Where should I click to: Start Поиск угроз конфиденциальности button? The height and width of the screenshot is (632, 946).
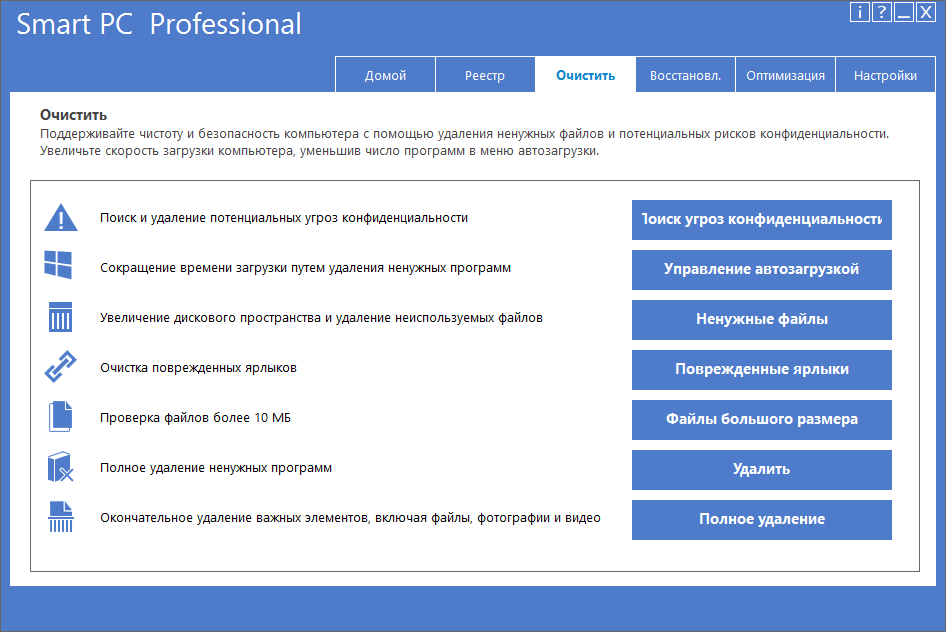click(x=762, y=220)
